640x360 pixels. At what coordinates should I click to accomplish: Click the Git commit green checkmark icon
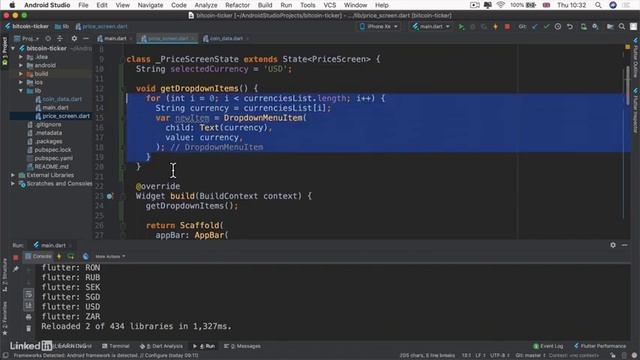tap(546, 27)
